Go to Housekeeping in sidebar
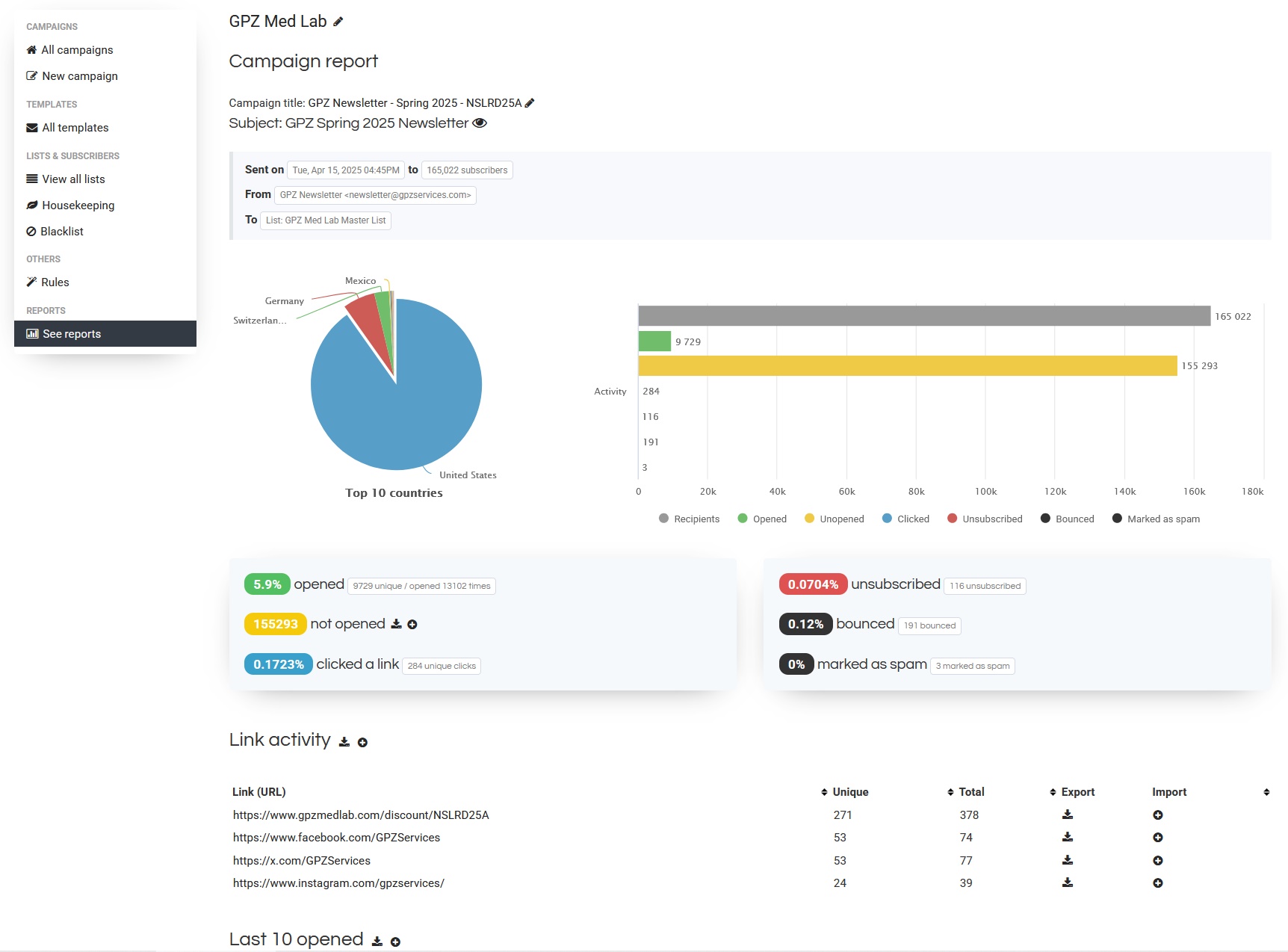This screenshot has height=952, width=1288. point(78,205)
